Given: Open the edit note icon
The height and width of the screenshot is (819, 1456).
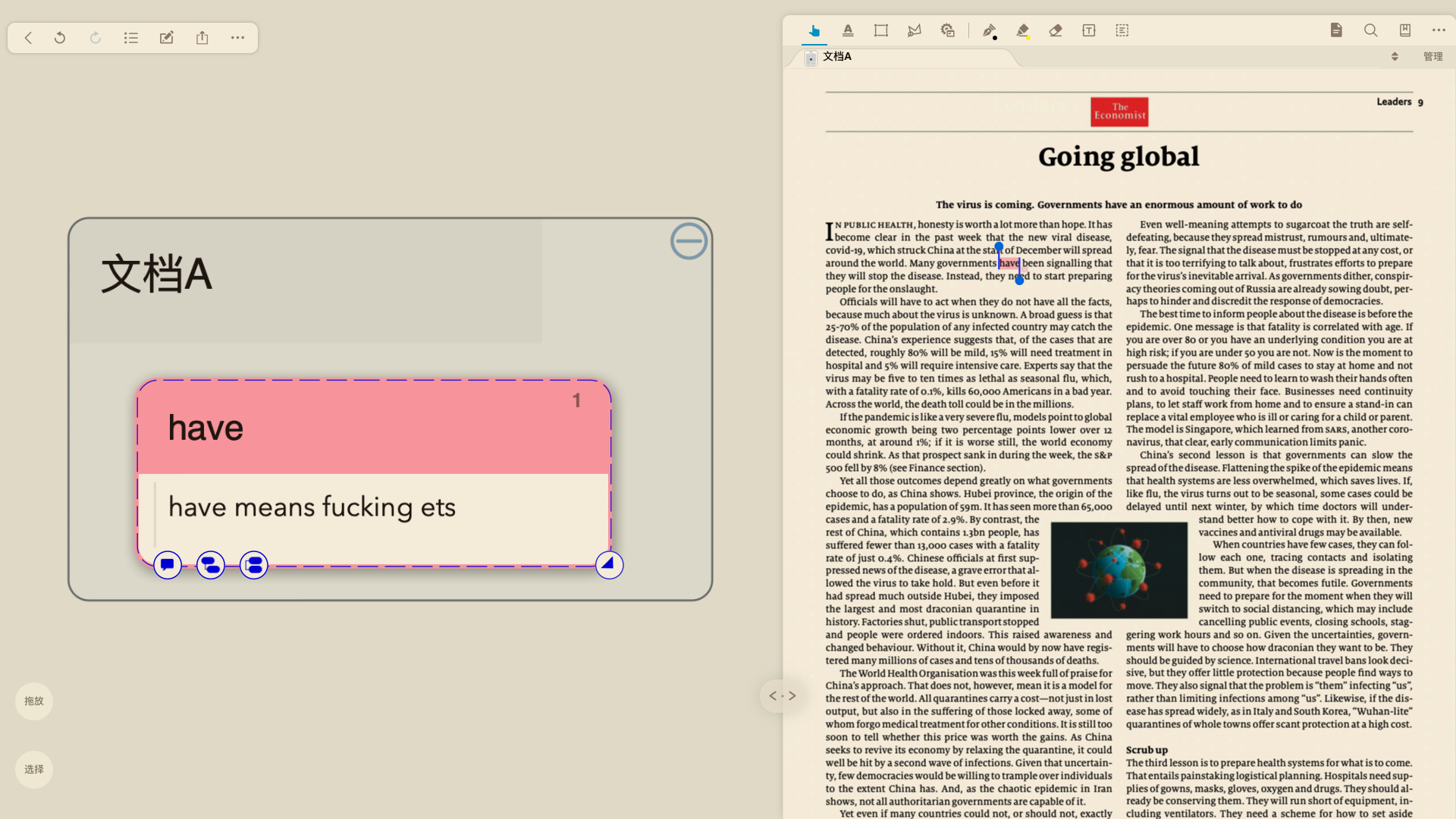Looking at the screenshot, I should coord(167,38).
